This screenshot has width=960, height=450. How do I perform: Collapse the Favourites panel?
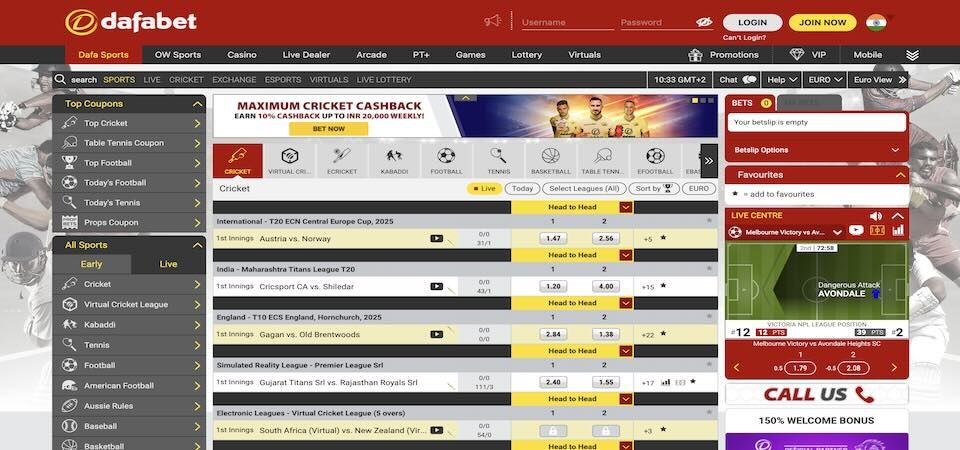pyautogui.click(x=900, y=175)
